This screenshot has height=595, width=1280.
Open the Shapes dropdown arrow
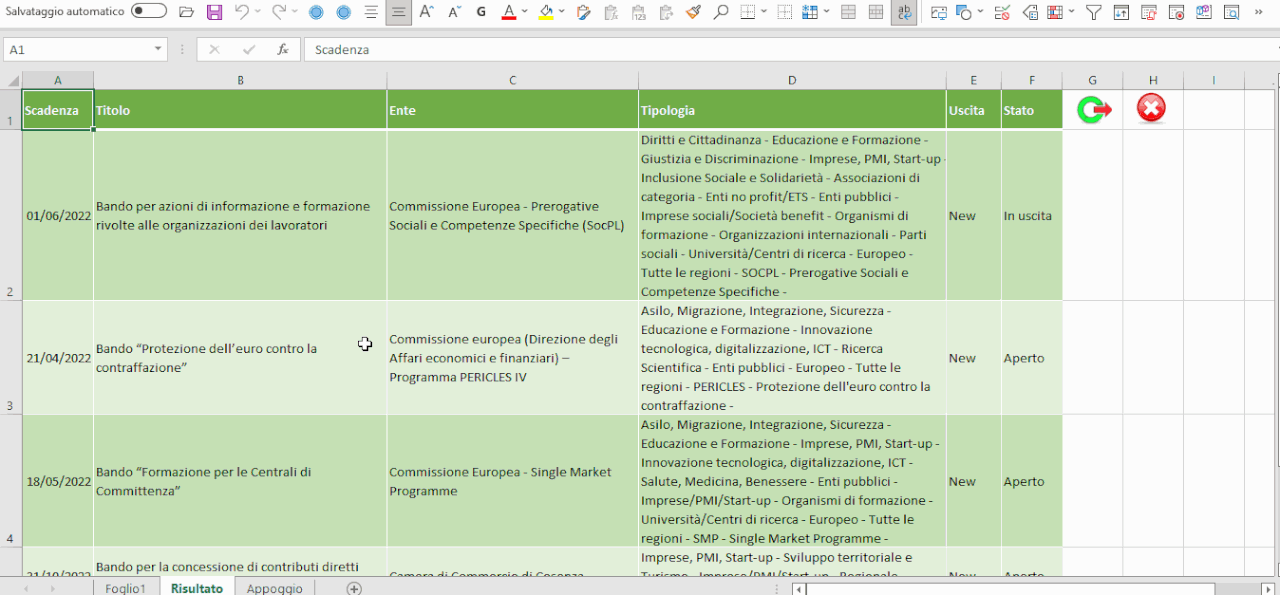981,12
